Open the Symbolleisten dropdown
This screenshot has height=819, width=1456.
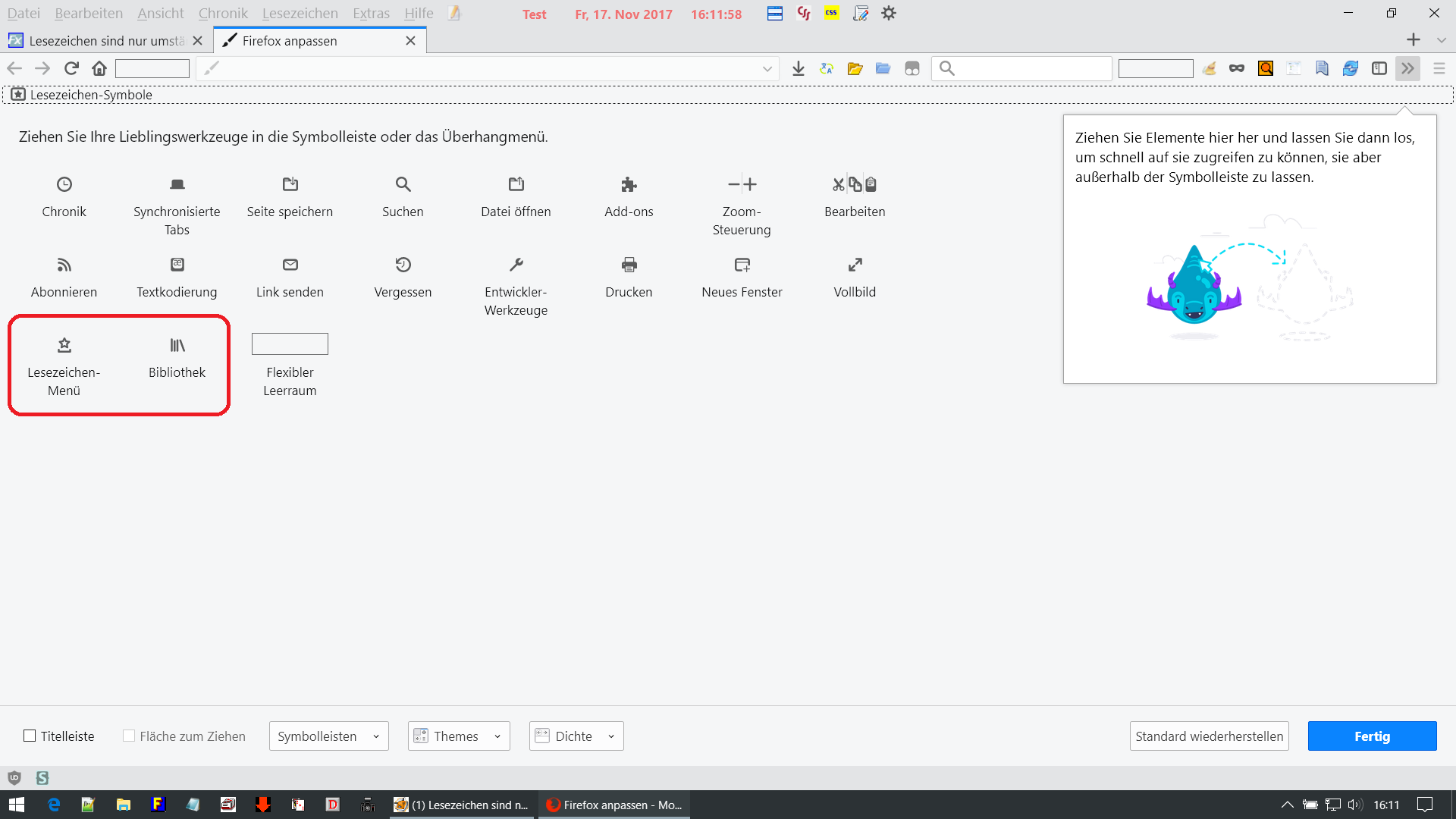328,736
